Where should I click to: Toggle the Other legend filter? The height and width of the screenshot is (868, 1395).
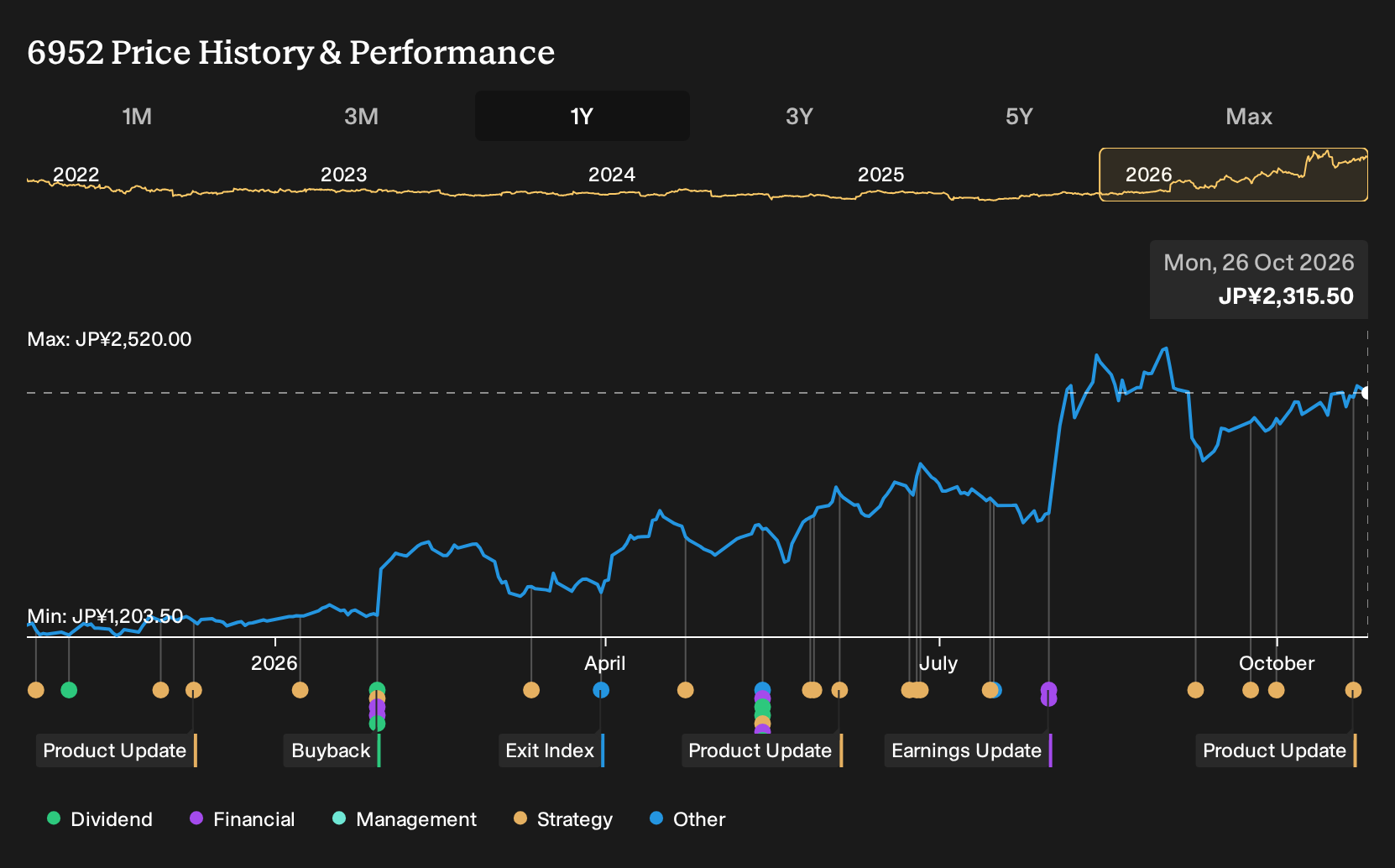coord(687,819)
